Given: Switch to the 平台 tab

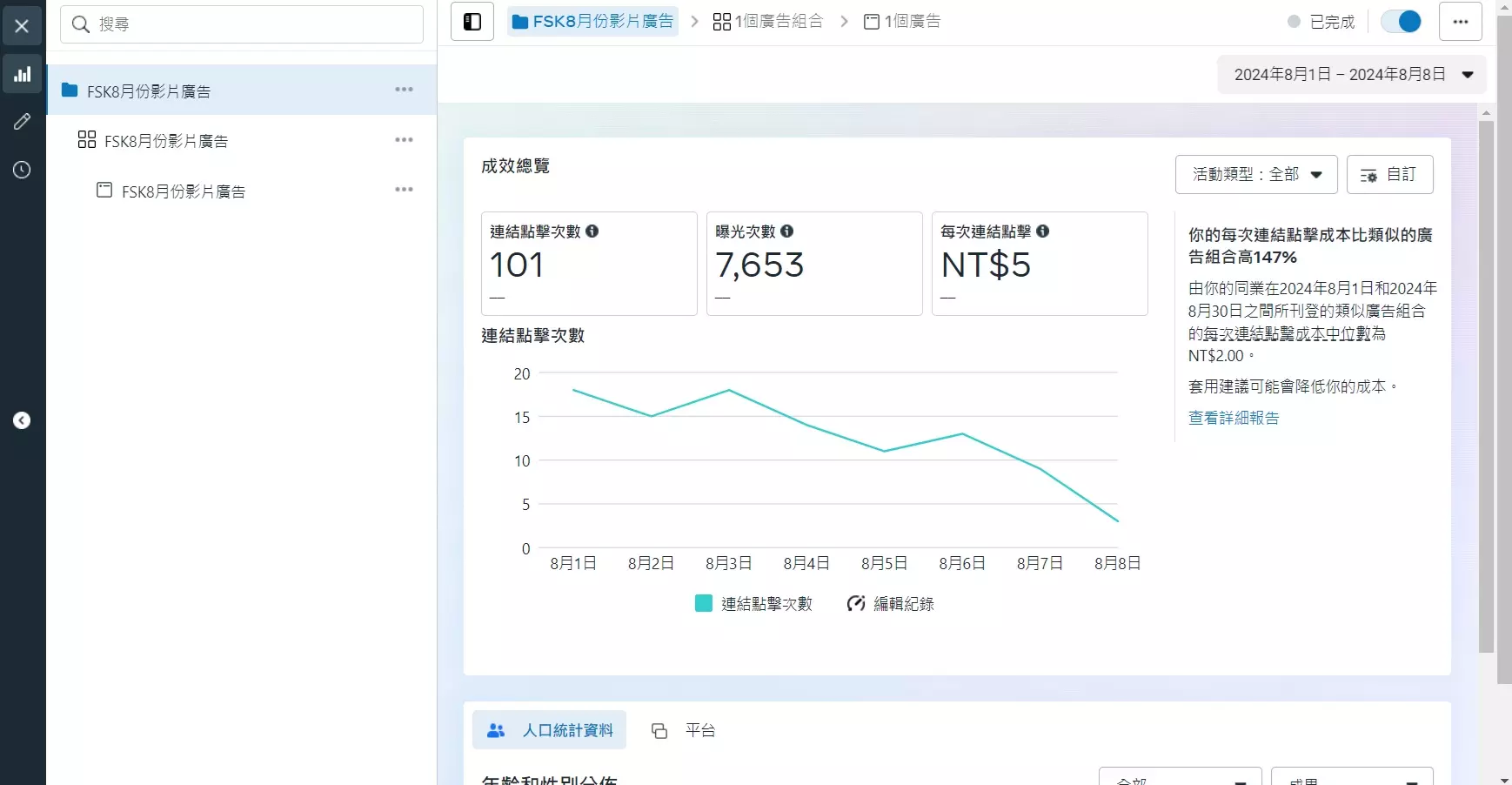Looking at the screenshot, I should 684,730.
